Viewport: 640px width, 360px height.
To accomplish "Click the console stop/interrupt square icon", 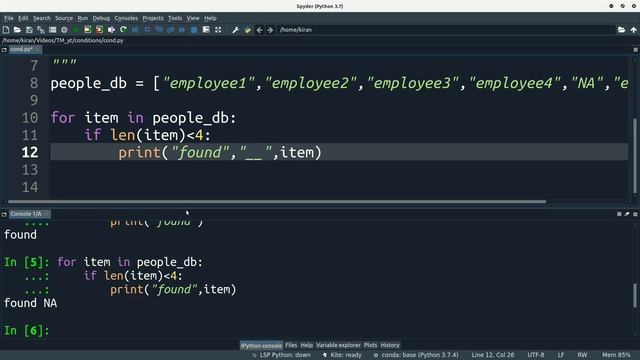I will (619, 214).
